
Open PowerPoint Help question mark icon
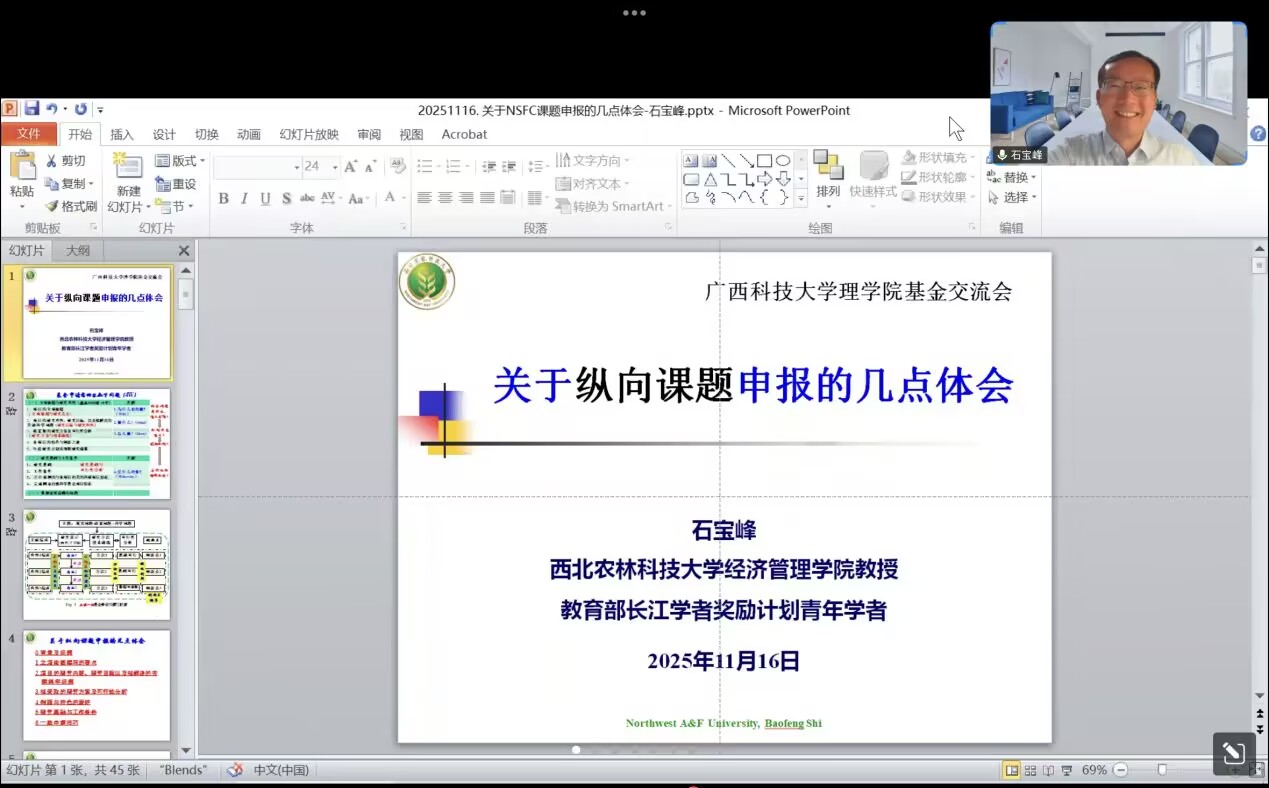(1258, 134)
